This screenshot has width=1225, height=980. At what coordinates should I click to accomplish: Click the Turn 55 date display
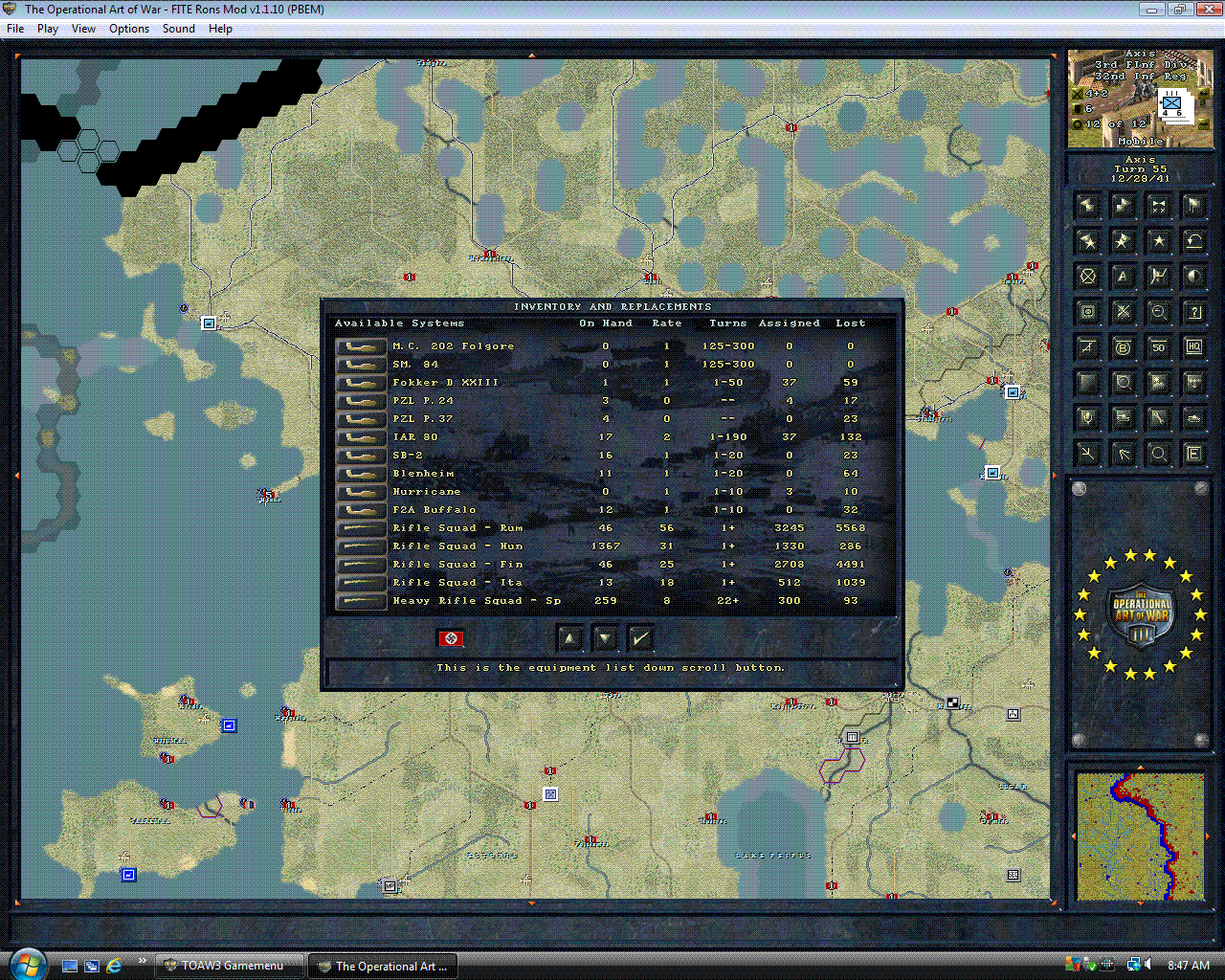point(1140,168)
